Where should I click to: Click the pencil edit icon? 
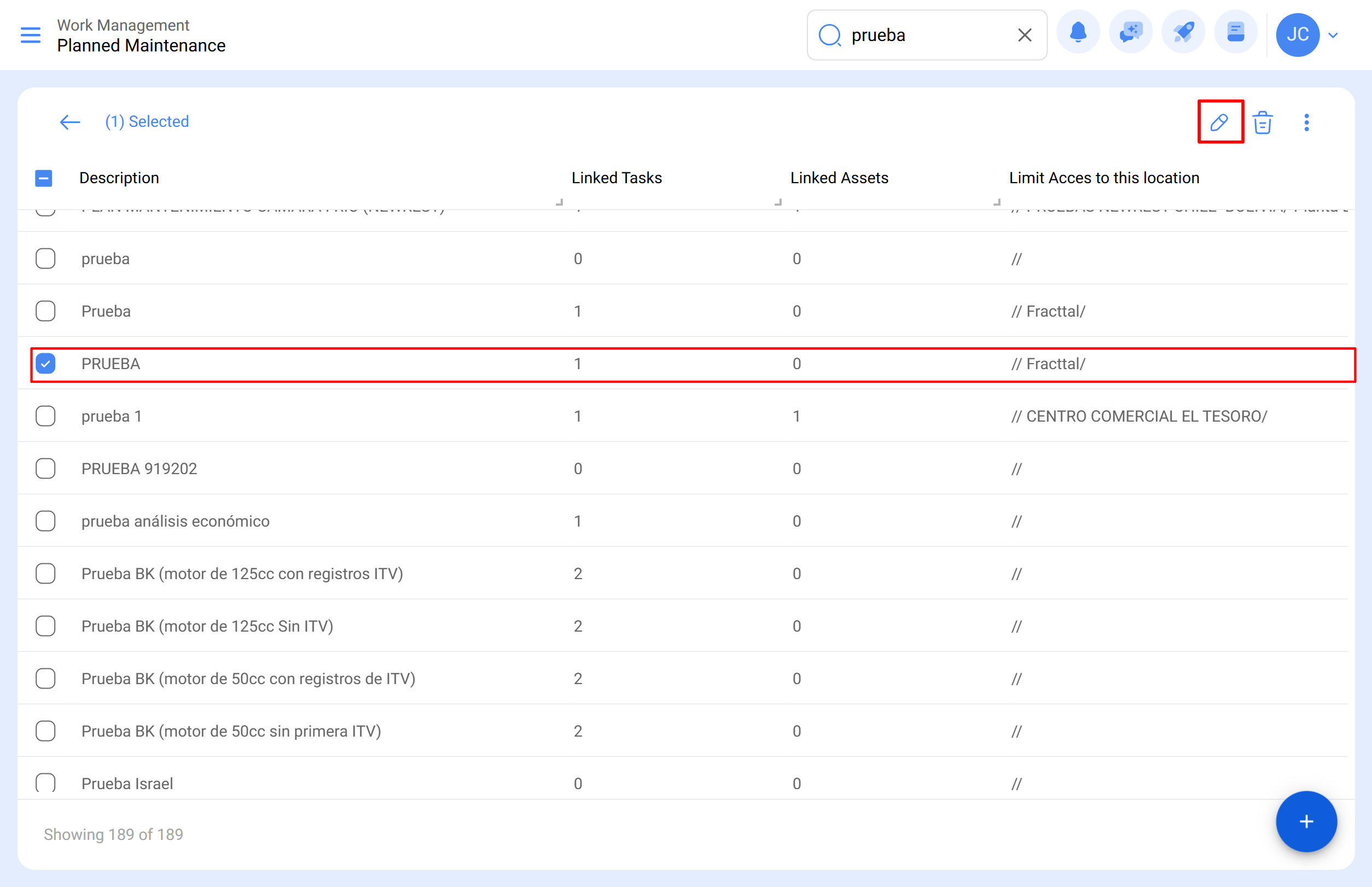[x=1219, y=122]
